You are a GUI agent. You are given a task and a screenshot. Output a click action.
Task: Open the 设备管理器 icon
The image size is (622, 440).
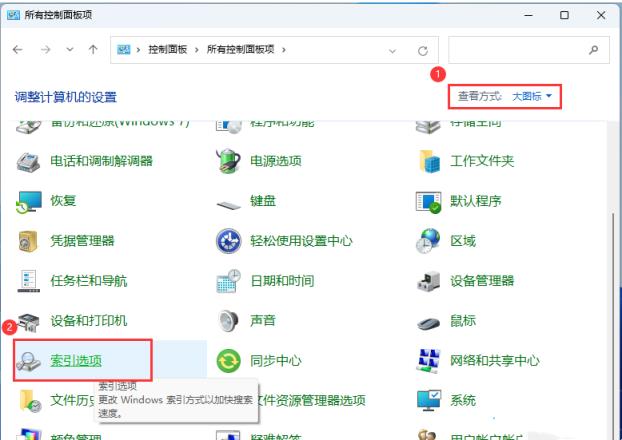[x=428, y=281]
